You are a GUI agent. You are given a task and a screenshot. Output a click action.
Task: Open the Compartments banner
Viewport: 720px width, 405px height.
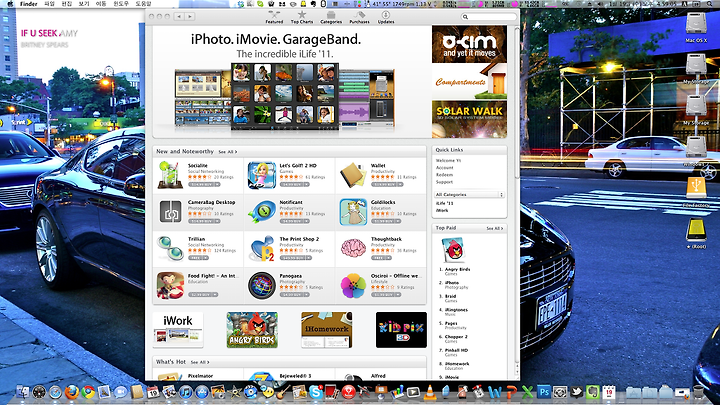click(469, 82)
